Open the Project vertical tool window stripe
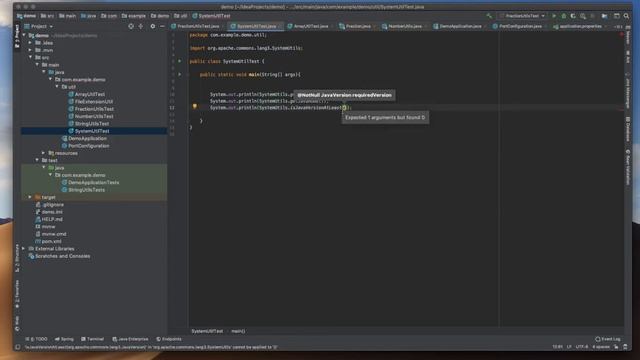The height and width of the screenshot is (360, 640). click(17, 36)
